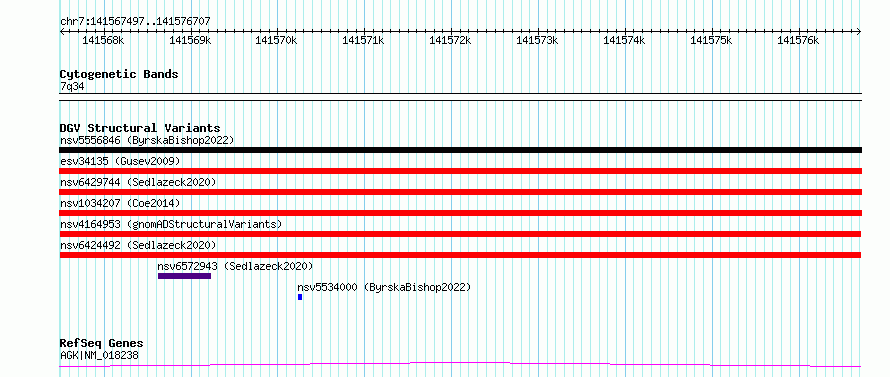Click the AGK|NM_018238 gene label

(x=99, y=356)
